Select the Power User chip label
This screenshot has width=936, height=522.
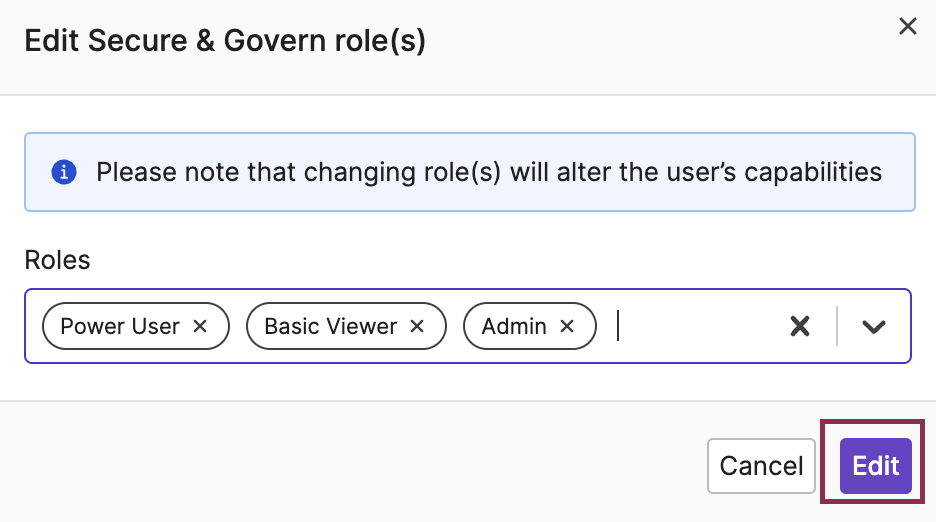click(x=120, y=326)
